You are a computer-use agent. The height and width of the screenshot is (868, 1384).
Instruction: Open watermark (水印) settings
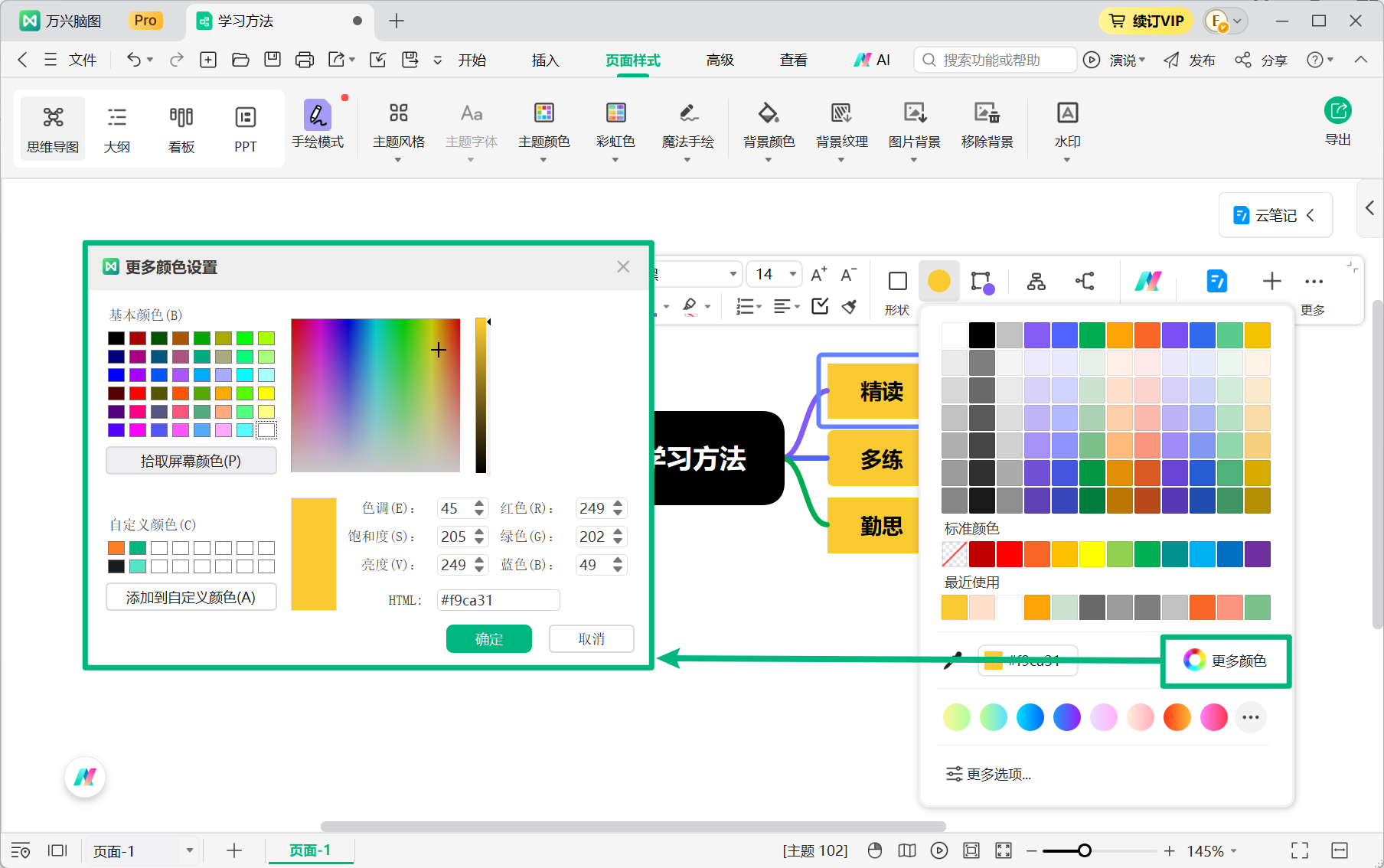(1067, 130)
